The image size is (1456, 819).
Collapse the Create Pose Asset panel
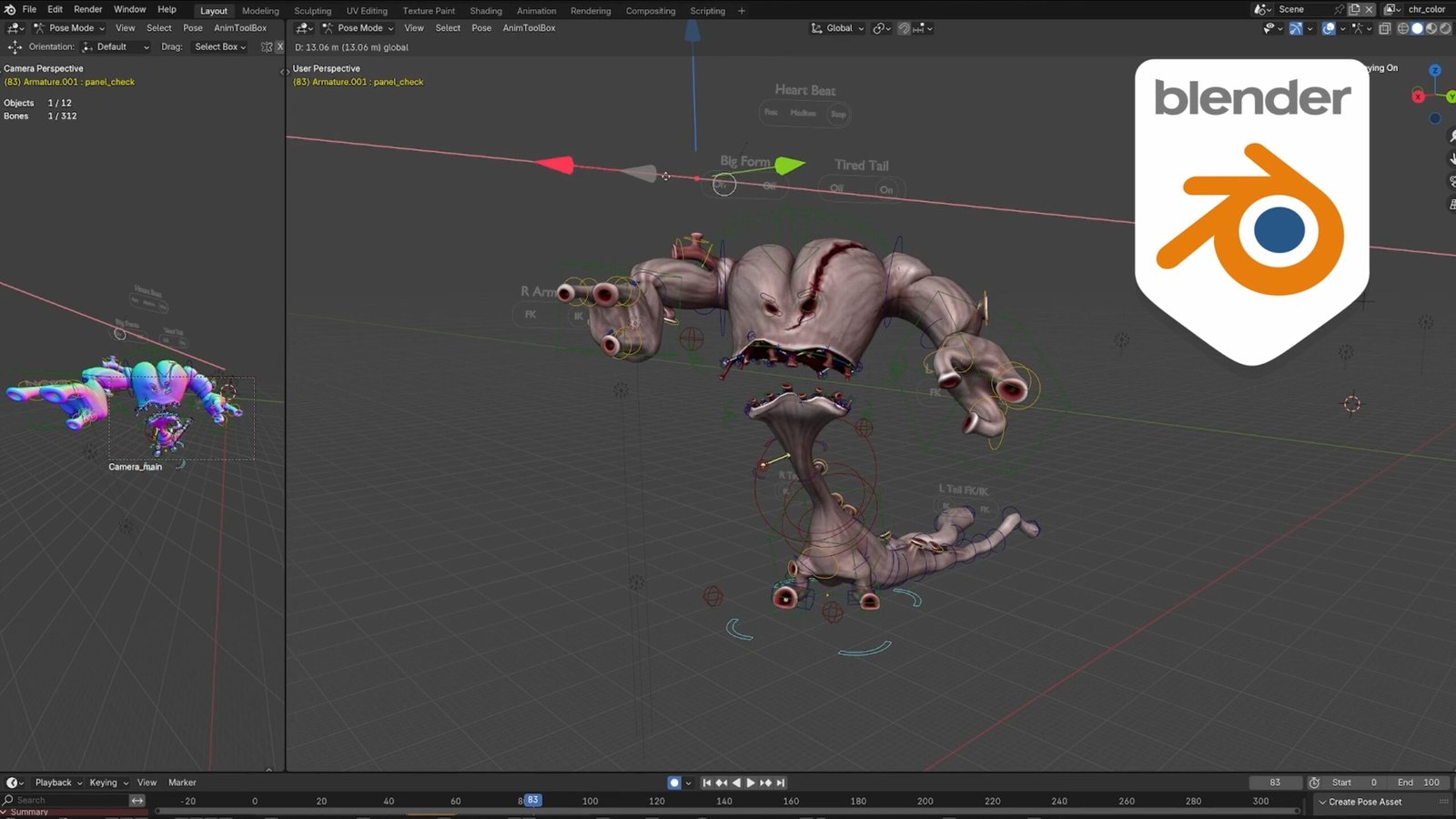coord(1322,802)
